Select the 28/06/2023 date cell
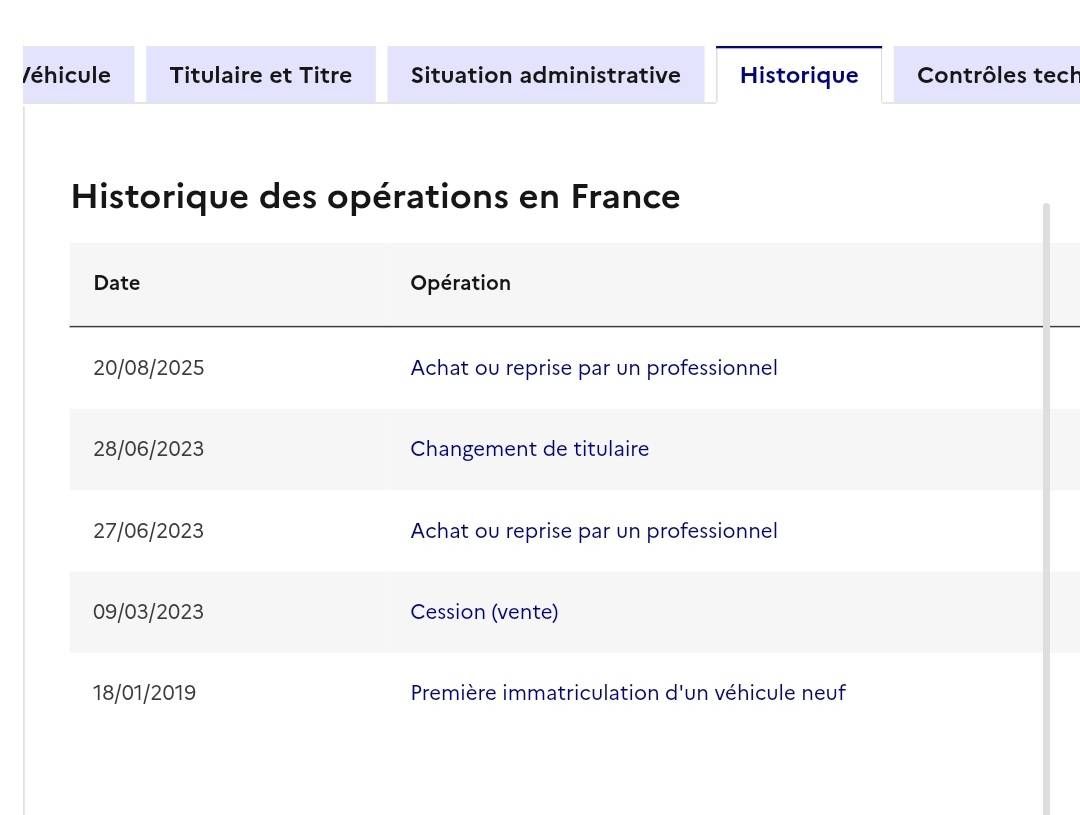The width and height of the screenshot is (1080, 815). [x=149, y=448]
